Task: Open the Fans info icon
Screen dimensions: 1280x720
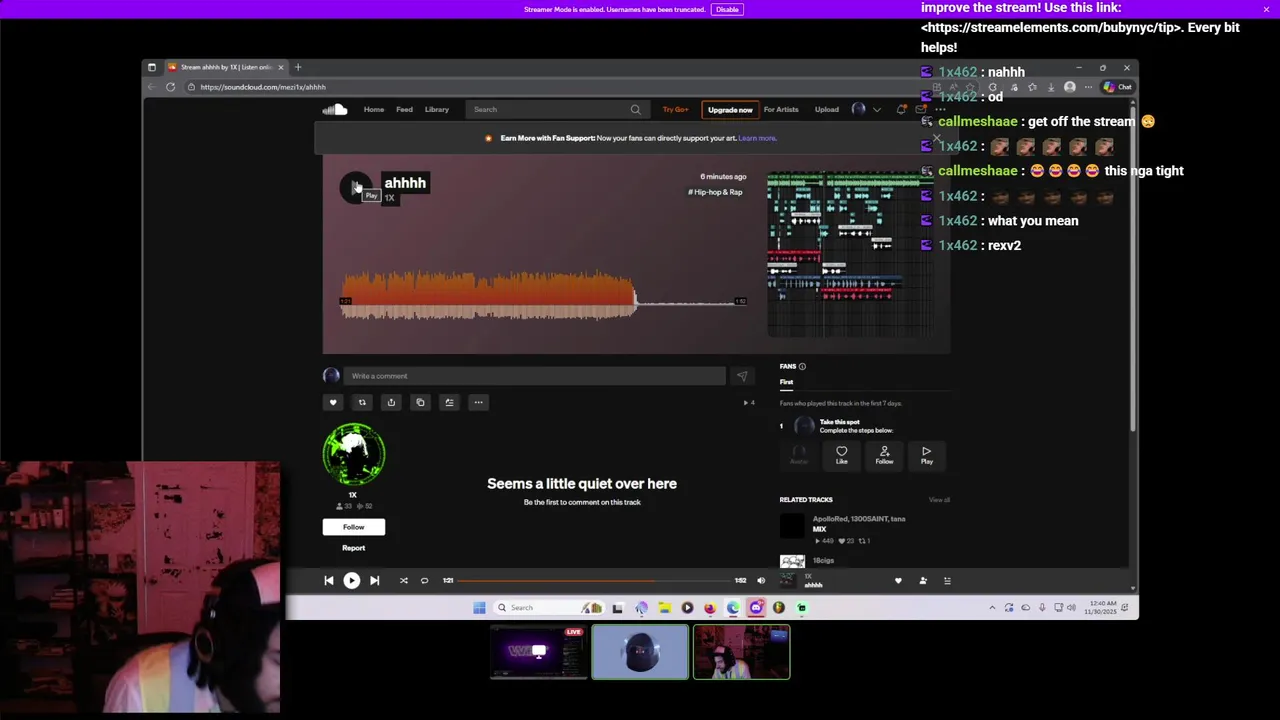Action: 802,367
